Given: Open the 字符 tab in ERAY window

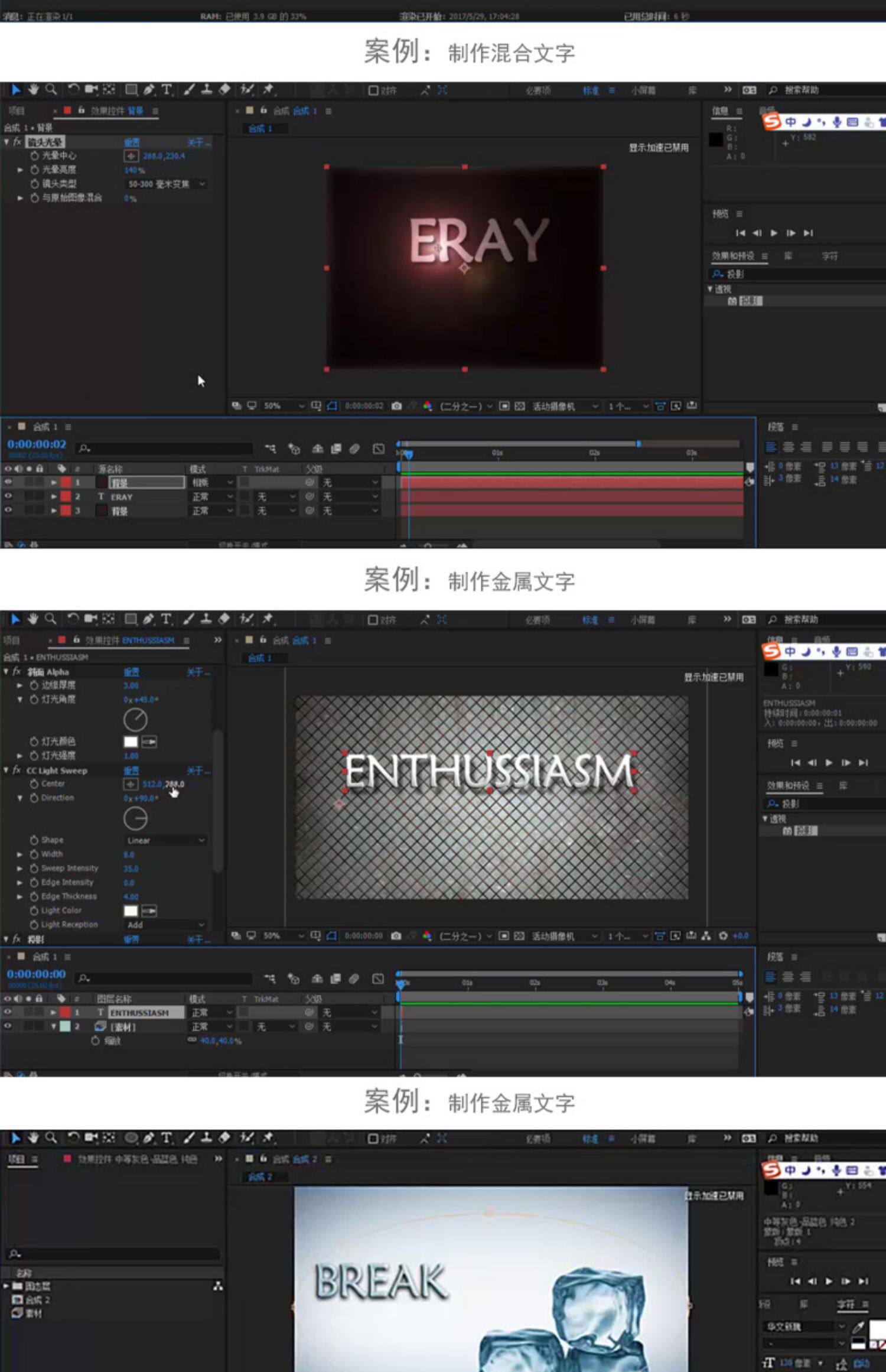Looking at the screenshot, I should [x=830, y=256].
